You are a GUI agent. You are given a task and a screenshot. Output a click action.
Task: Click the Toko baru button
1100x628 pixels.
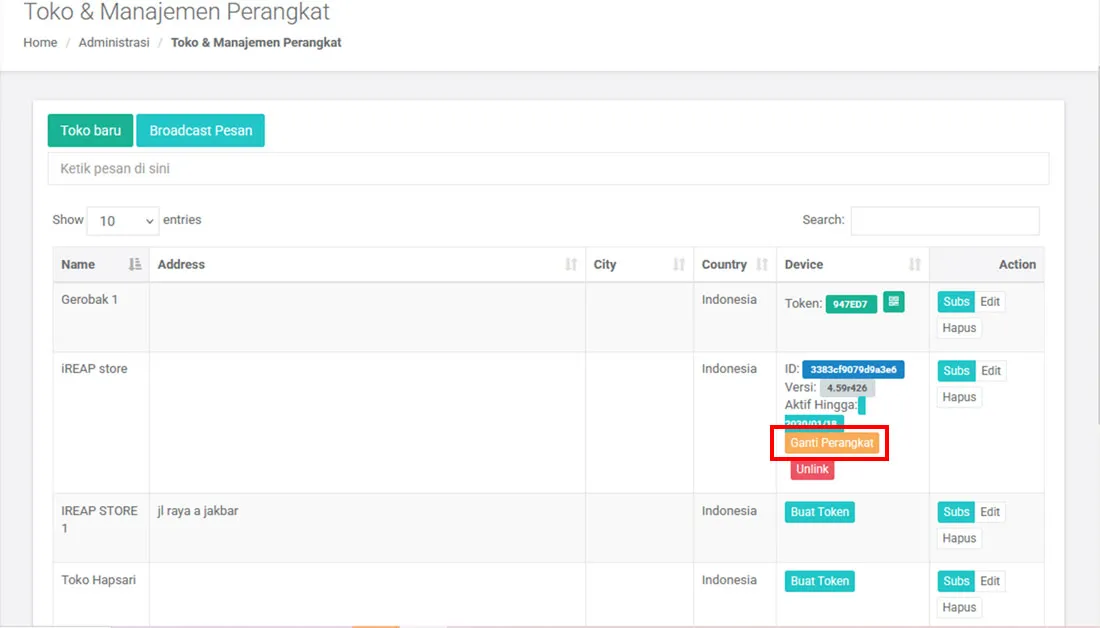point(90,131)
